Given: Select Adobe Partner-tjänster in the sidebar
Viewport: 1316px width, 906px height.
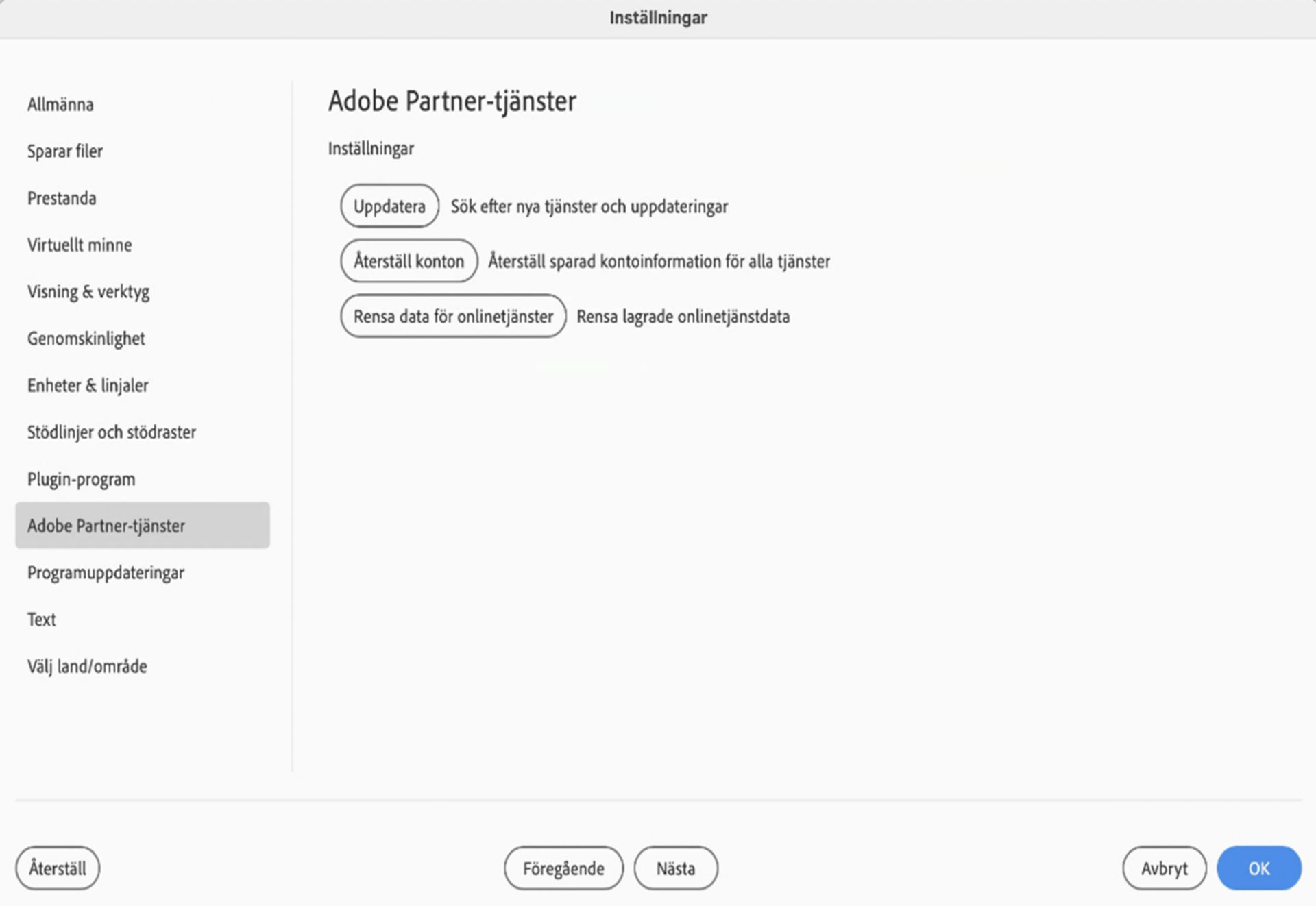Looking at the screenshot, I should (x=106, y=526).
